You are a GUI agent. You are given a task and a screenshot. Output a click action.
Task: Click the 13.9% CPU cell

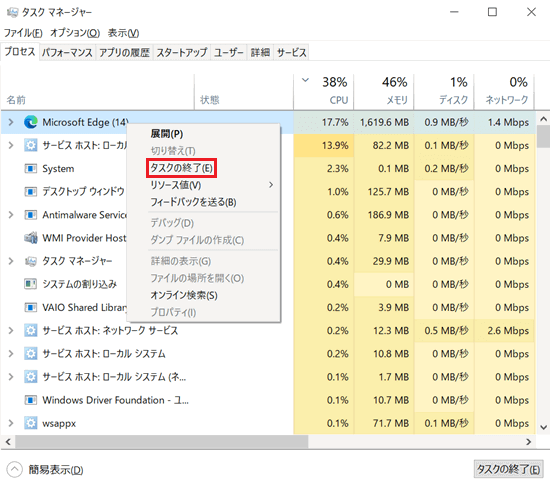pyautogui.click(x=323, y=145)
